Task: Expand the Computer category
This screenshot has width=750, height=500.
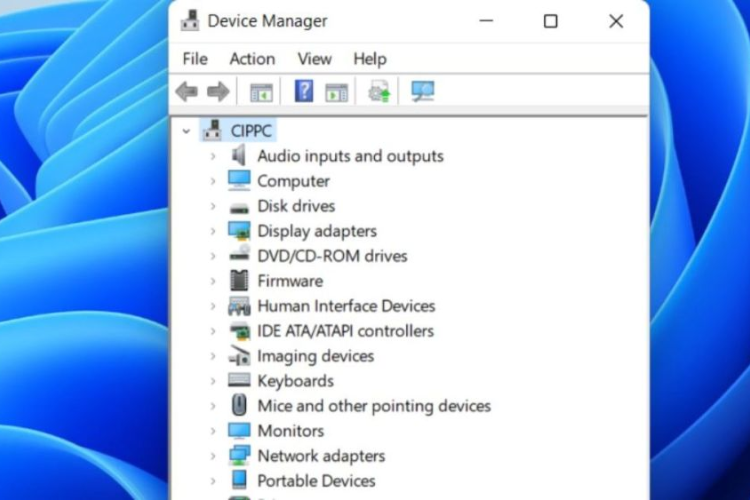Action: pyautogui.click(x=213, y=181)
